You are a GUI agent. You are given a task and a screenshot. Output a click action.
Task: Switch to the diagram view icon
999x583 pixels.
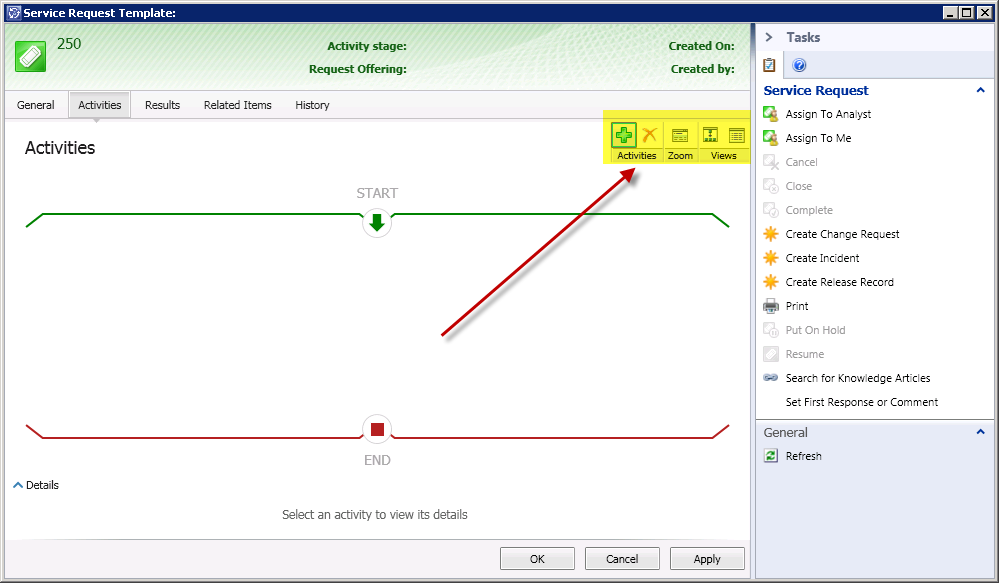[x=711, y=135]
